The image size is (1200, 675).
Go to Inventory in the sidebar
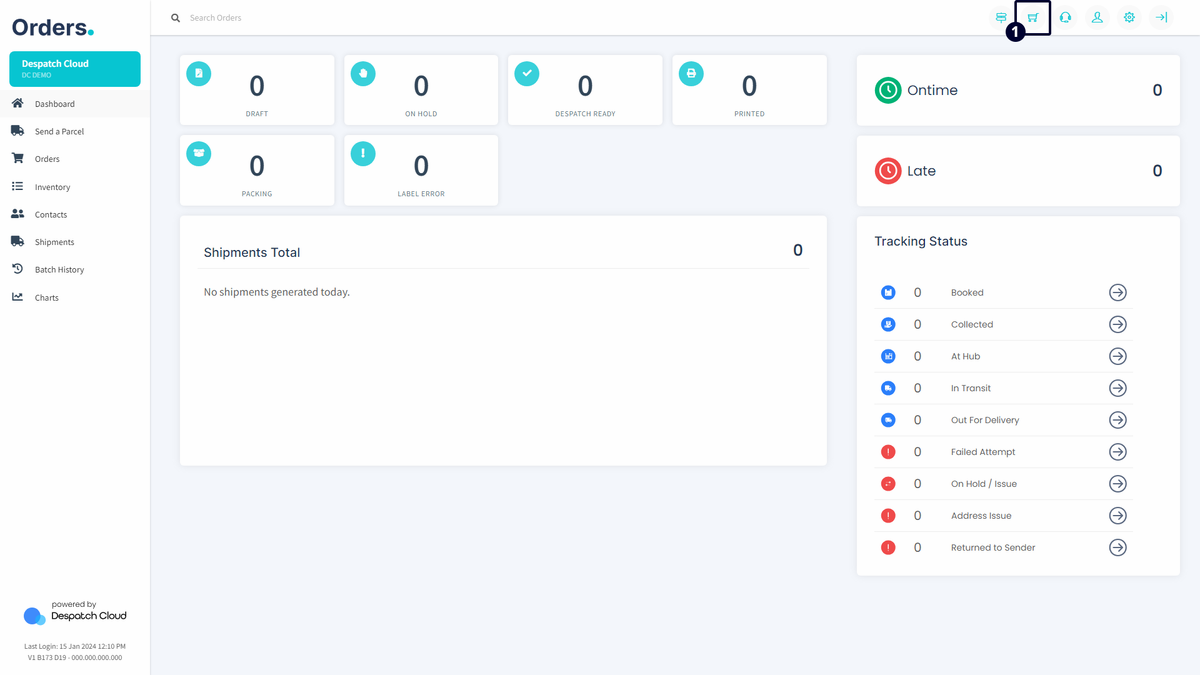pyautogui.click(x=52, y=187)
